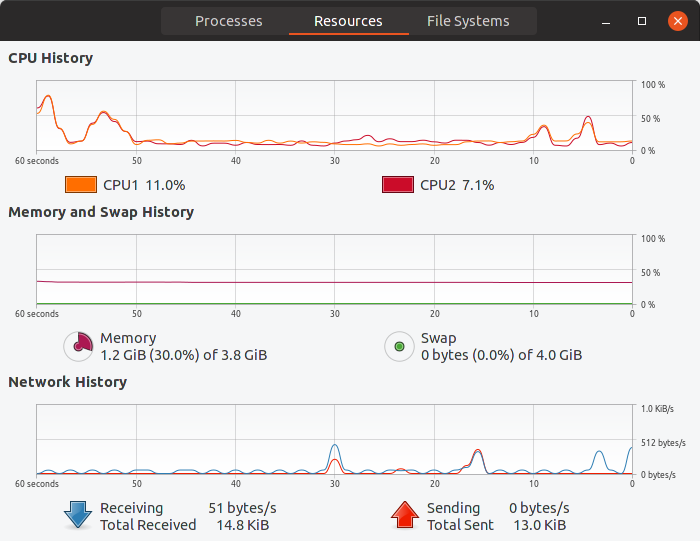Click the CPU History heading
The width and height of the screenshot is (700, 541).
[x=51, y=58]
